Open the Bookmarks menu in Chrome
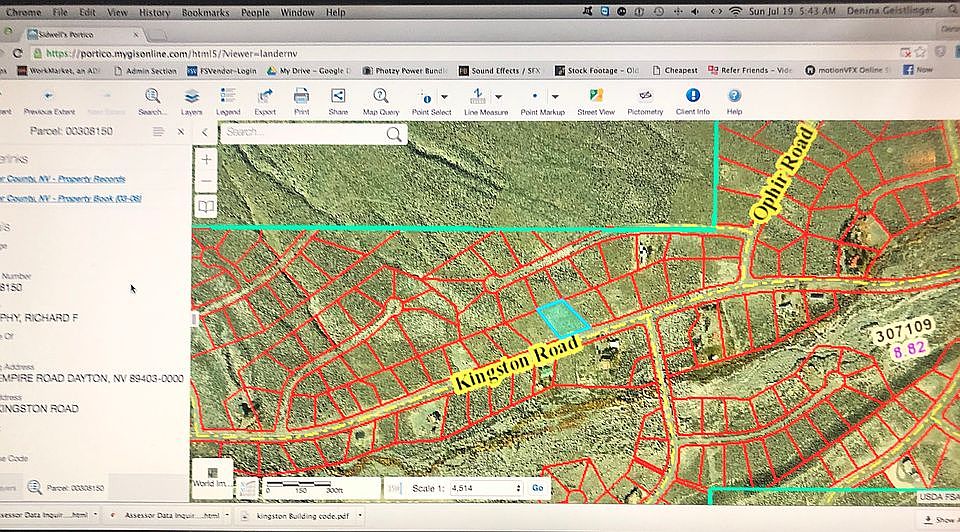The image size is (960, 532). (204, 12)
